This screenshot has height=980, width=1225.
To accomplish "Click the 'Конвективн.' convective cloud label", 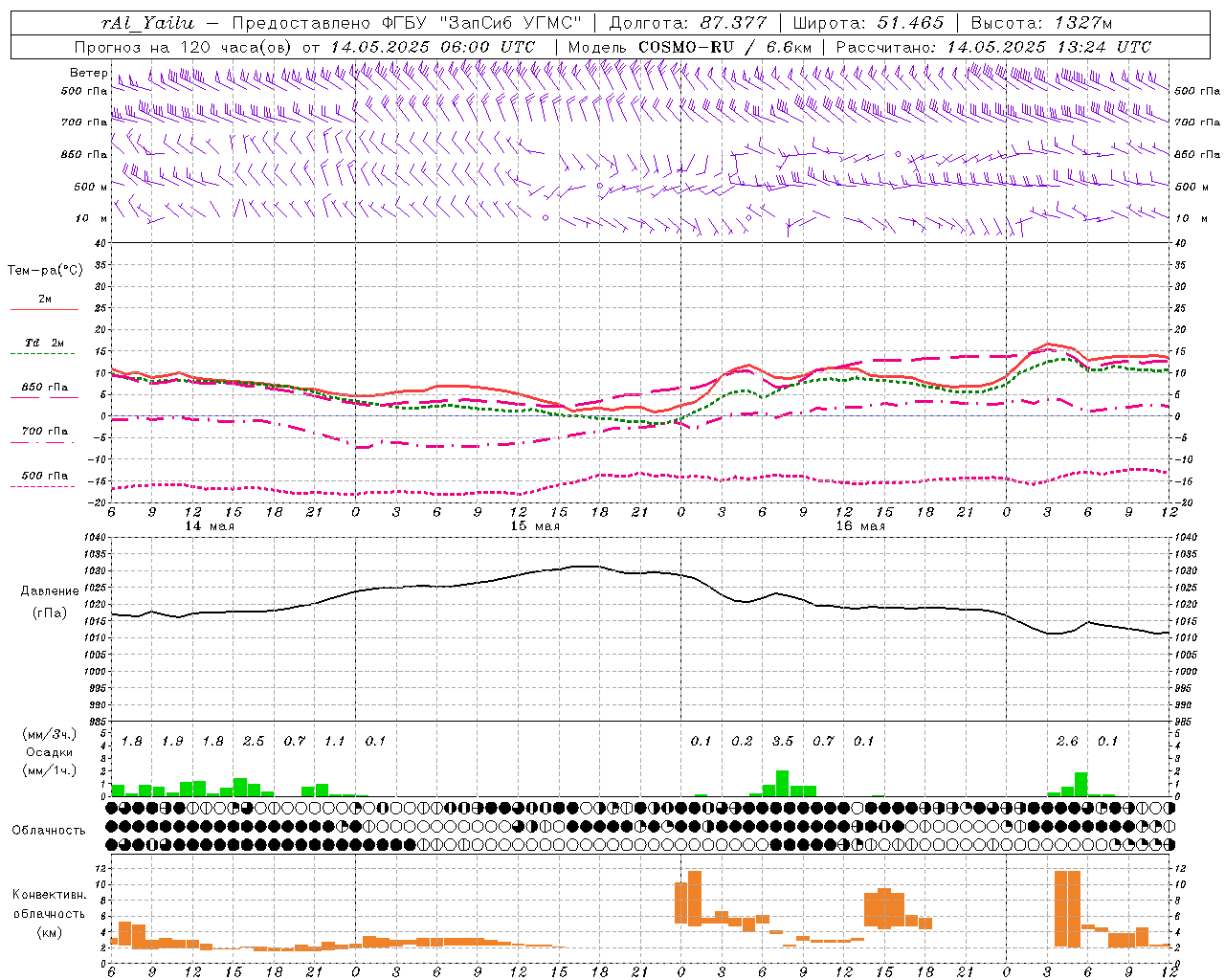I will point(50,895).
